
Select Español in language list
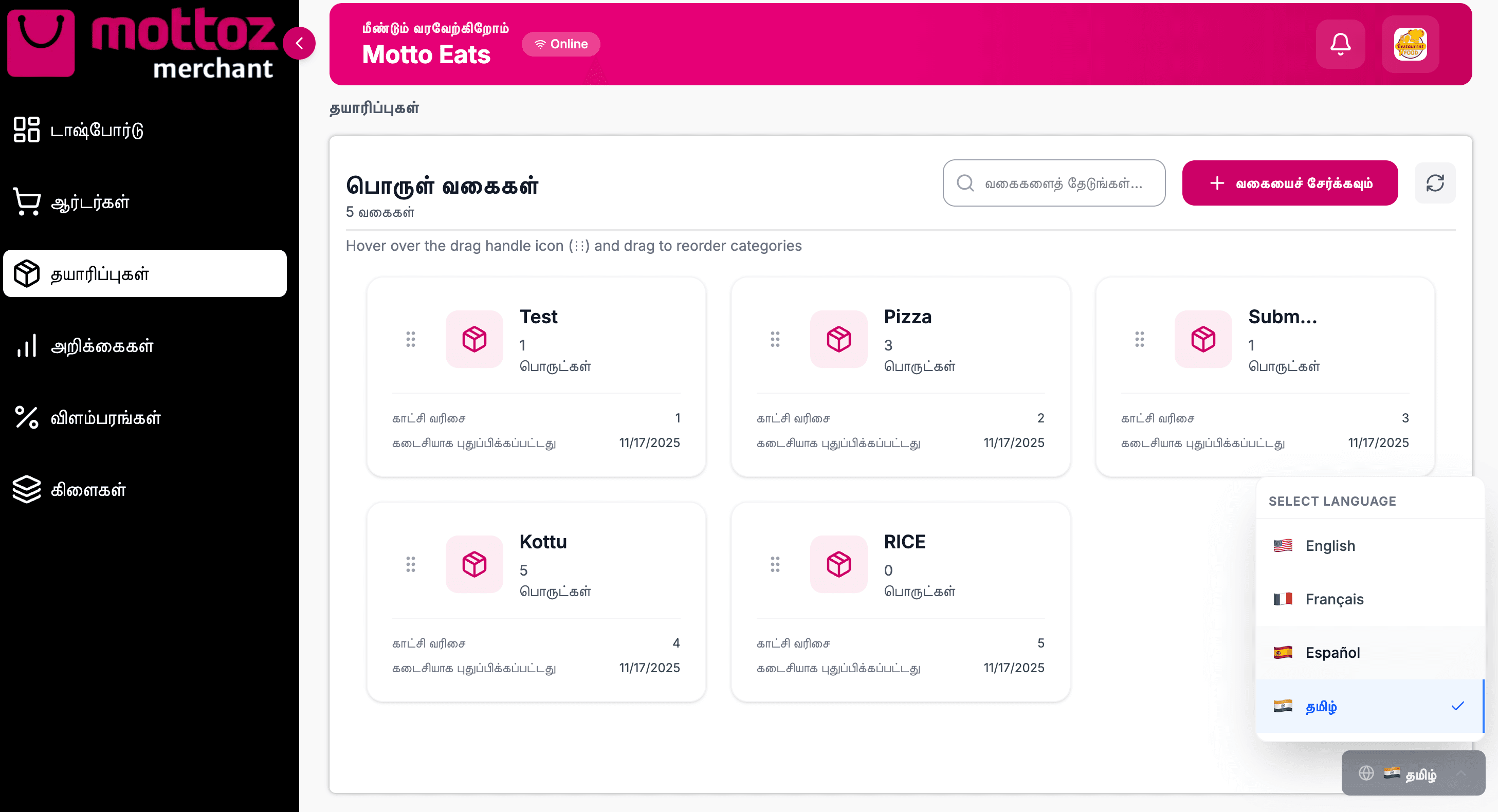[1369, 652]
